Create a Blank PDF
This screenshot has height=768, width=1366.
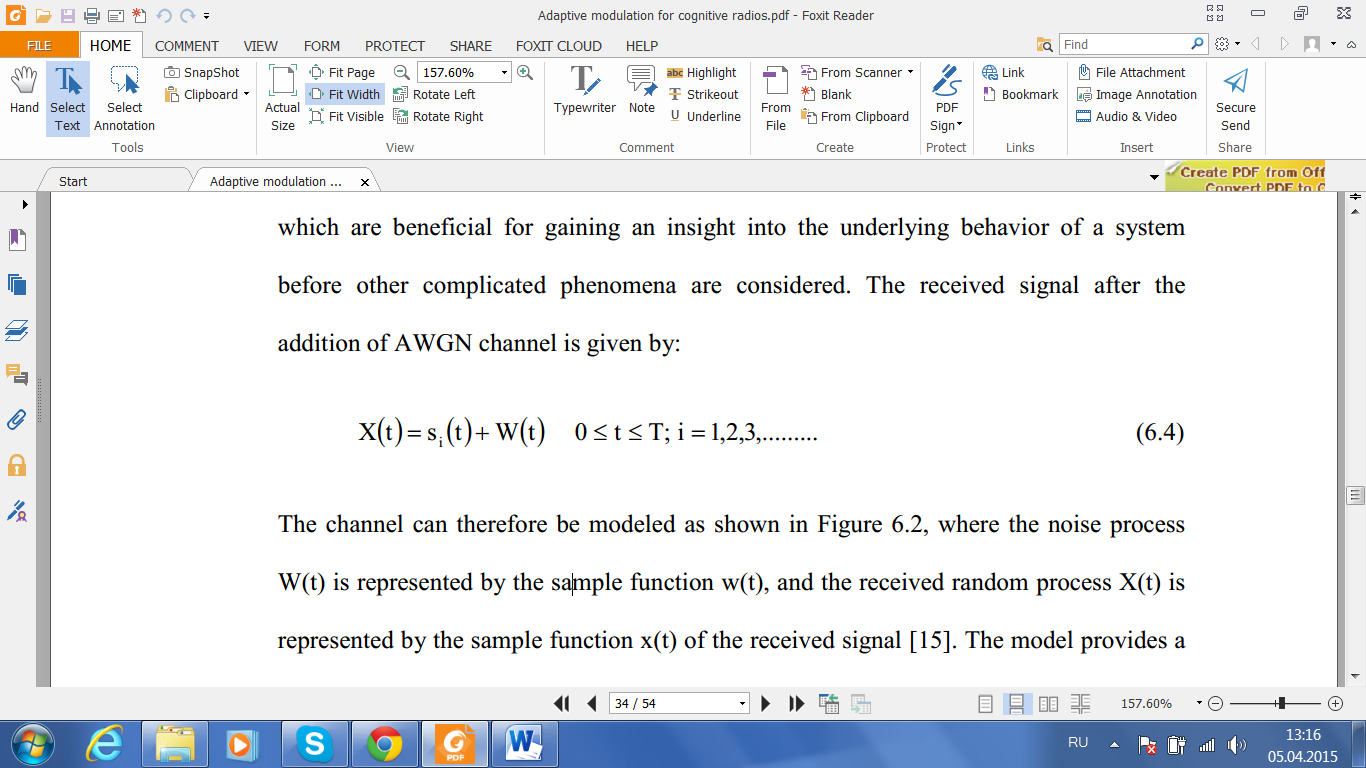pos(826,94)
